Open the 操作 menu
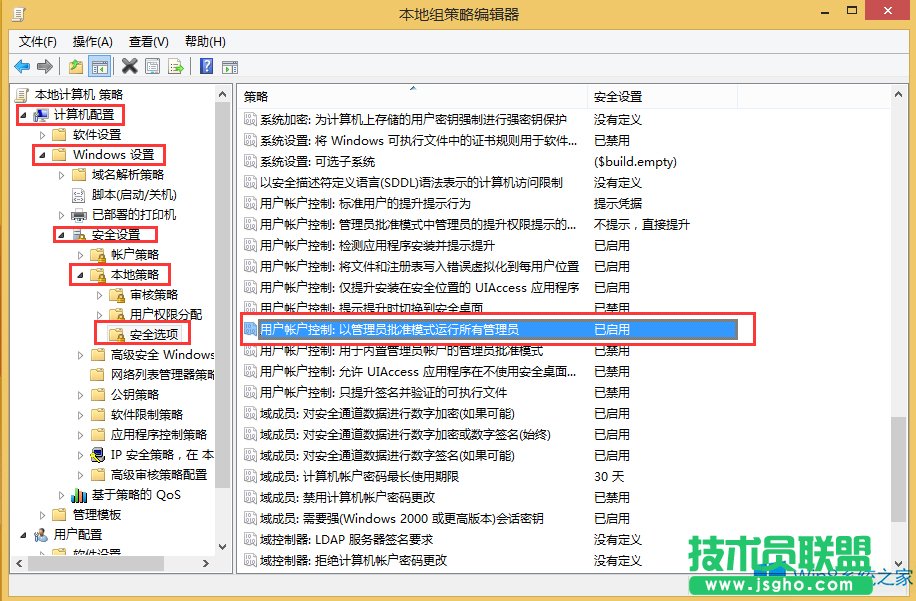The width and height of the screenshot is (916, 601). (92, 41)
